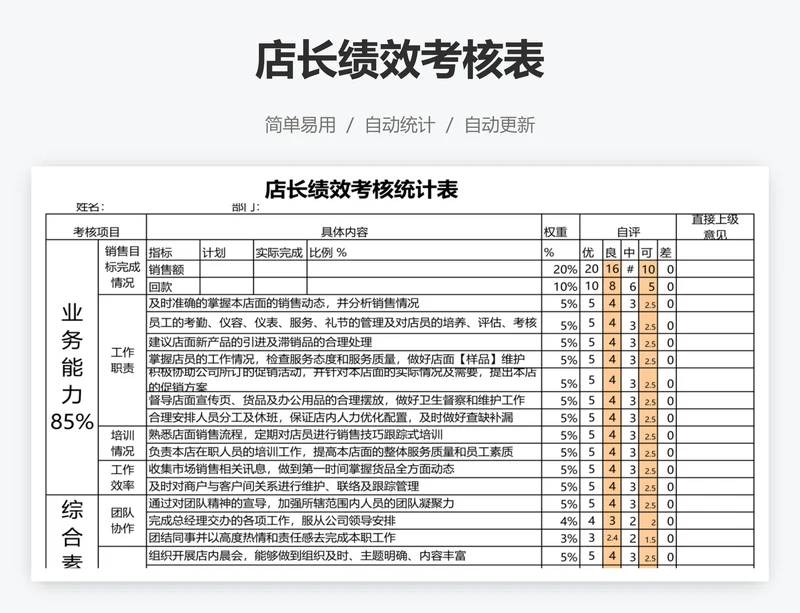
Task: Select the 计划 column label
Action: (x=227, y=252)
